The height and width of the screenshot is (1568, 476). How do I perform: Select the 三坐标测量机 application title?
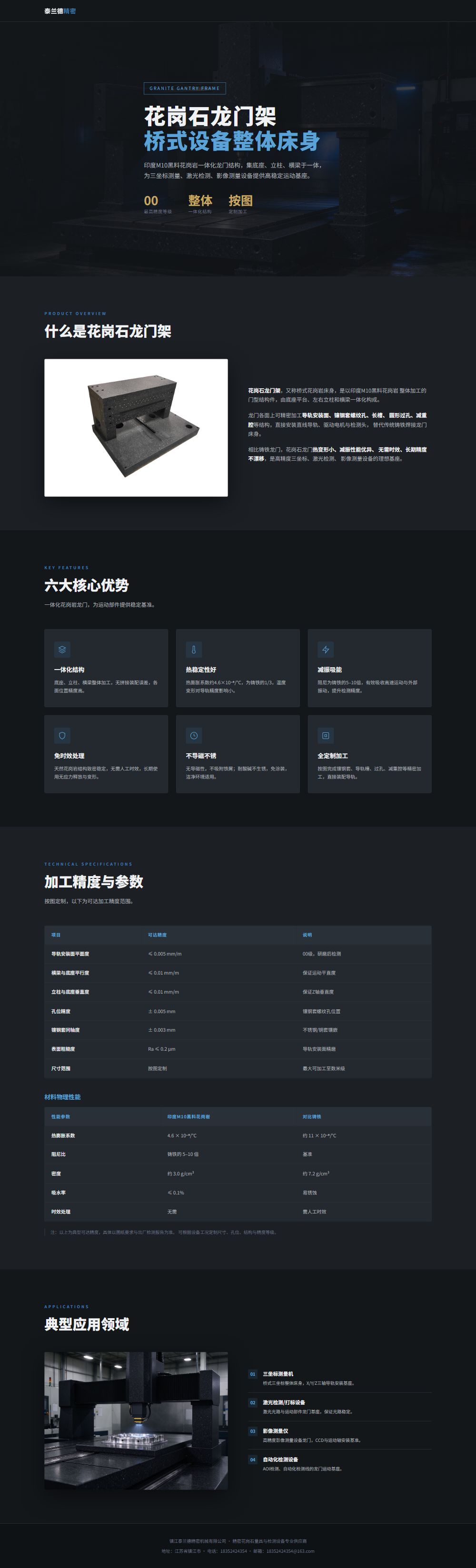278,1374
